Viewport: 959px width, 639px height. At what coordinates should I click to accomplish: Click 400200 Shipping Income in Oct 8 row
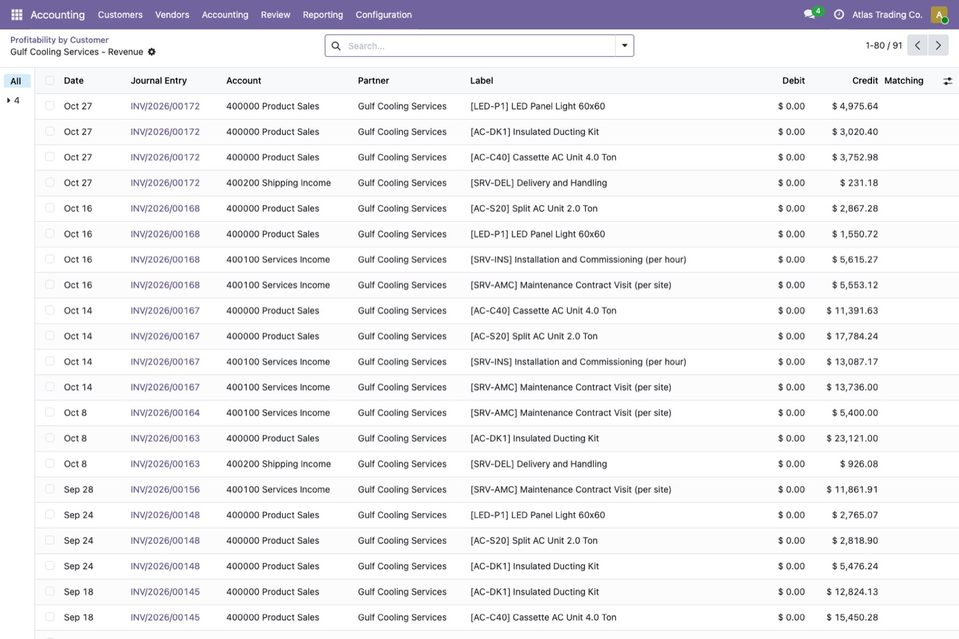click(x=278, y=464)
